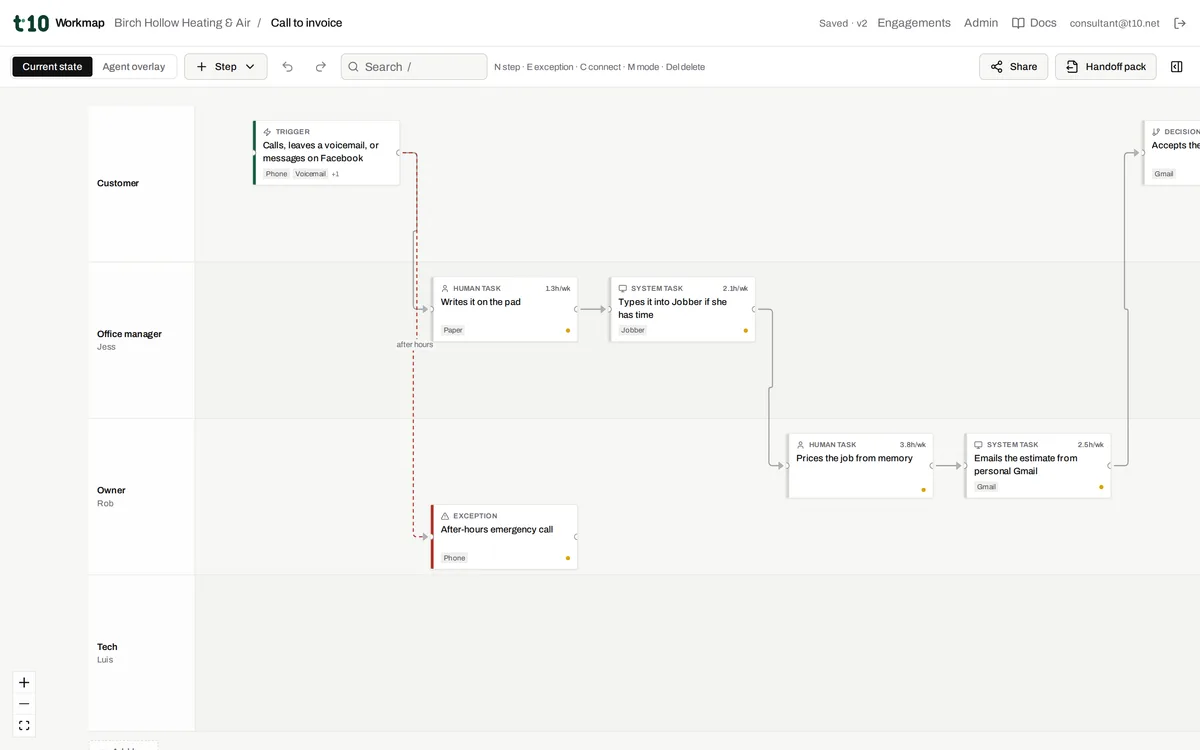Screen dimensions: 1200x750
Task: Click monitor icon on Emails the estimate card
Action: coord(979,445)
